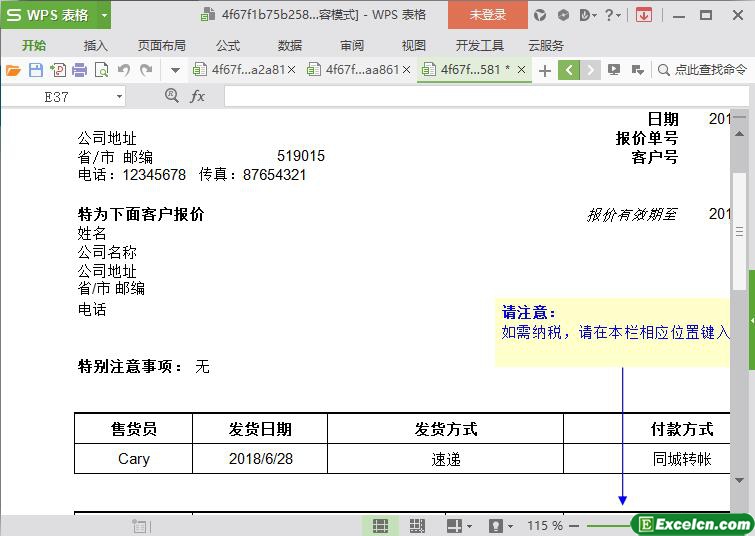
Task: Click the print icon in quick toolbar
Action: (x=79, y=70)
